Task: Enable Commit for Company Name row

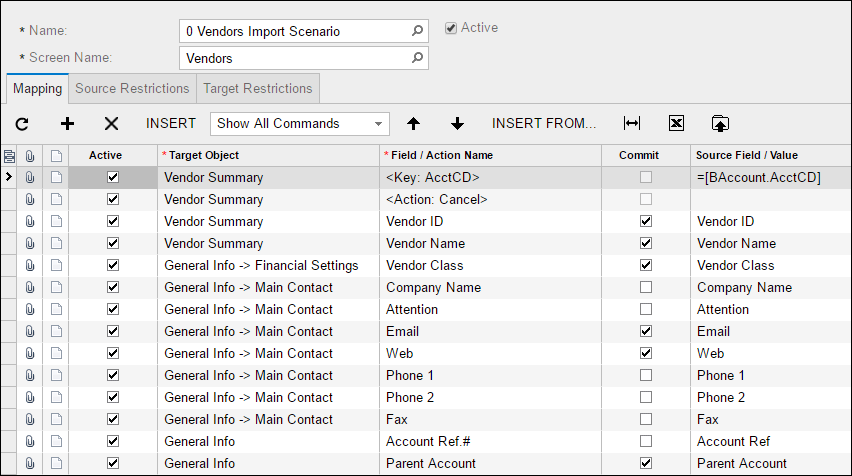Action: point(646,287)
